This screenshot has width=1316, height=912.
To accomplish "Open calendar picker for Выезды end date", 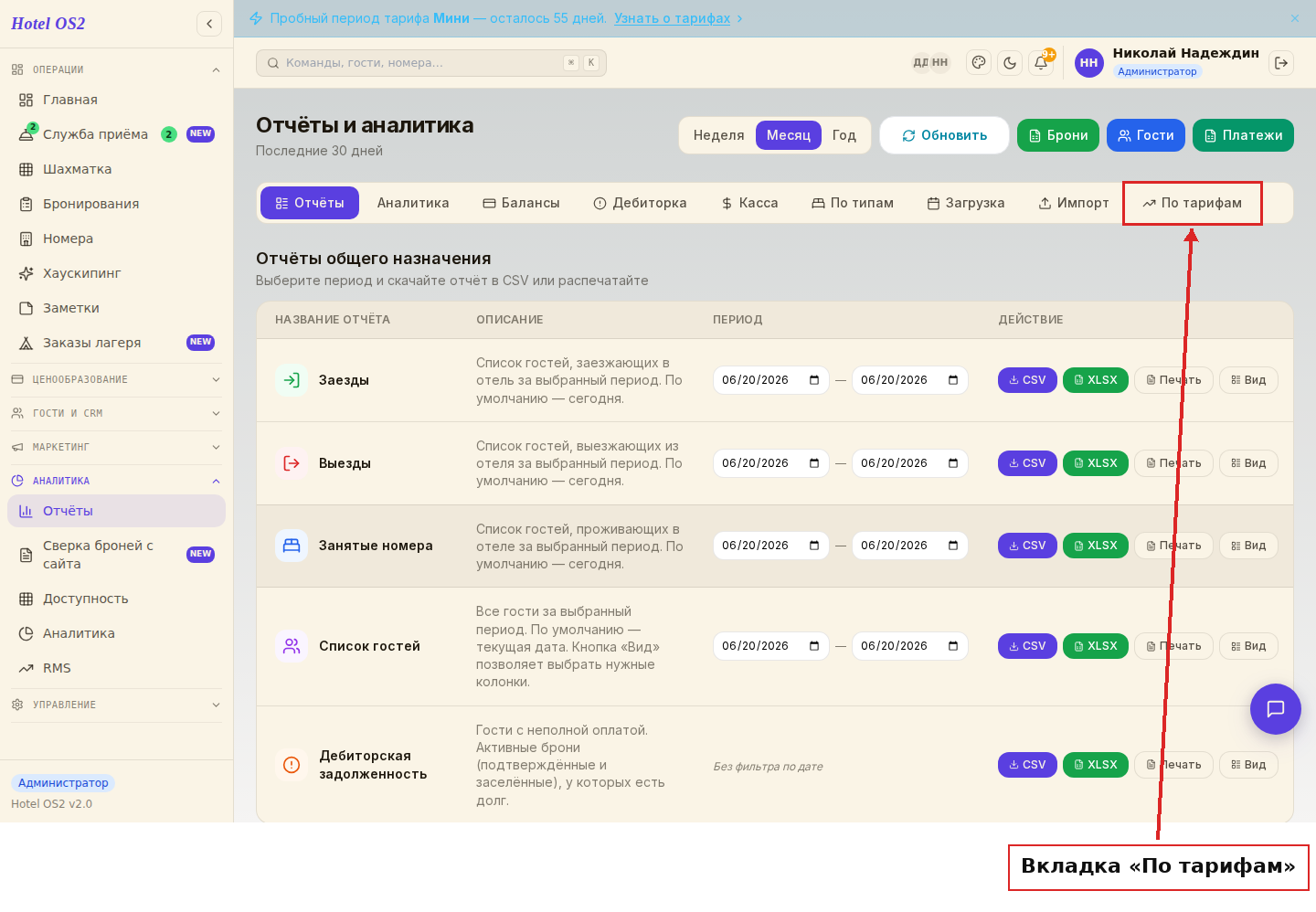I will [x=953, y=463].
